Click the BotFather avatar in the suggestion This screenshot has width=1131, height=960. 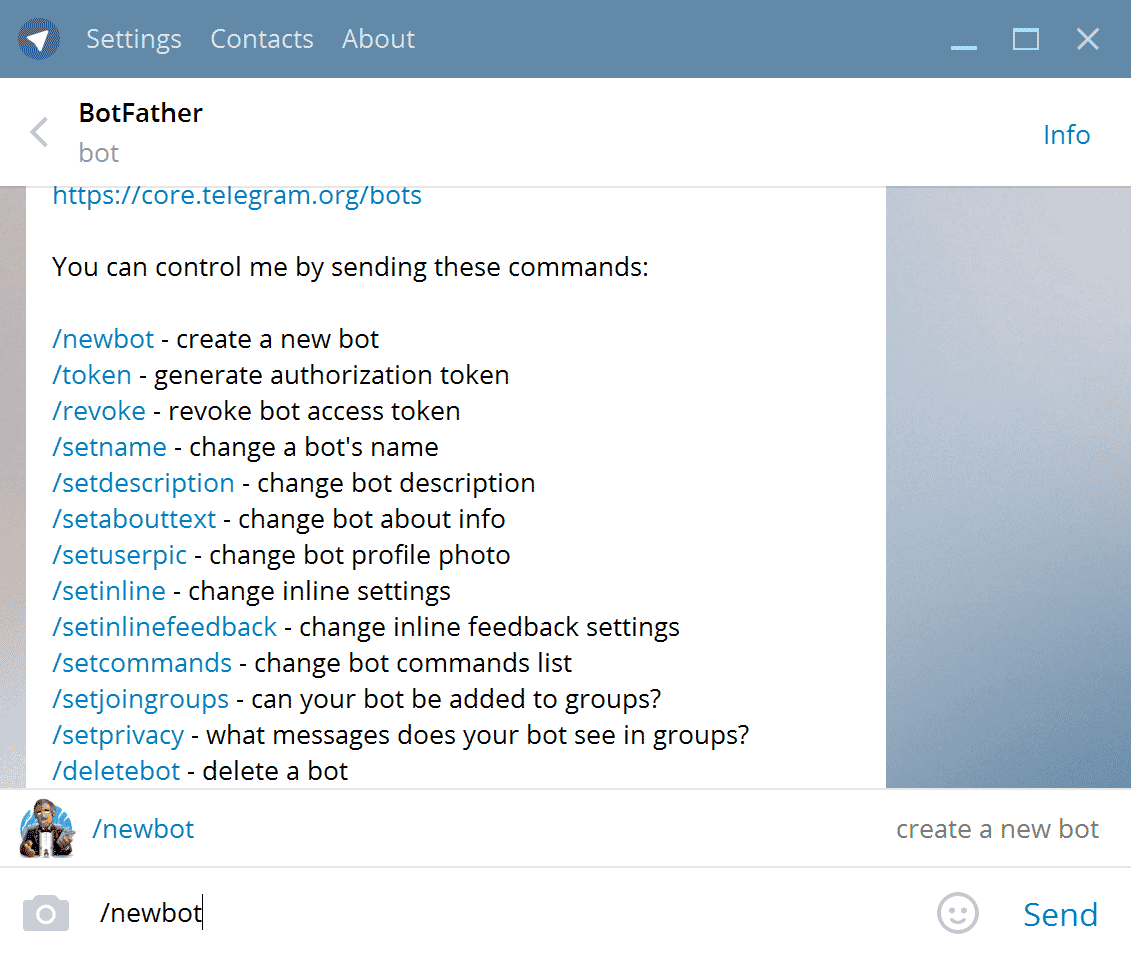click(47, 828)
